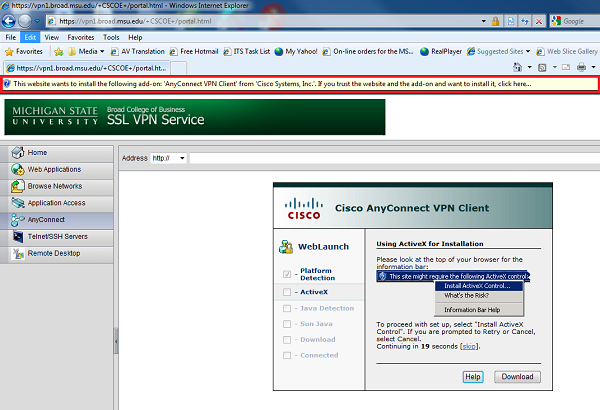The width and height of the screenshot is (600, 410).
Task: Click the security lock icon in address bar
Action: pos(495,21)
